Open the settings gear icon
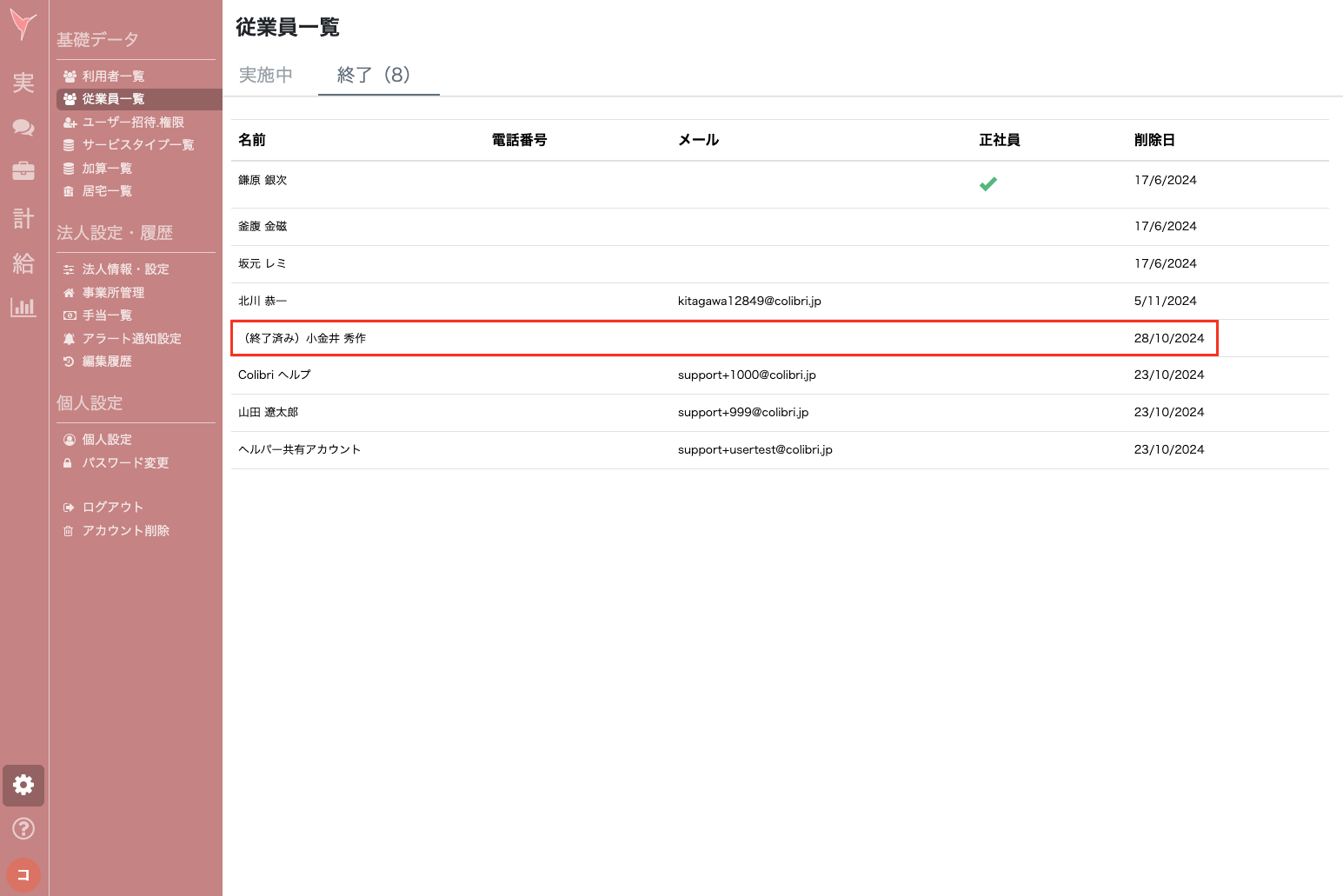Screen dimensions: 1343x896 tap(23, 786)
